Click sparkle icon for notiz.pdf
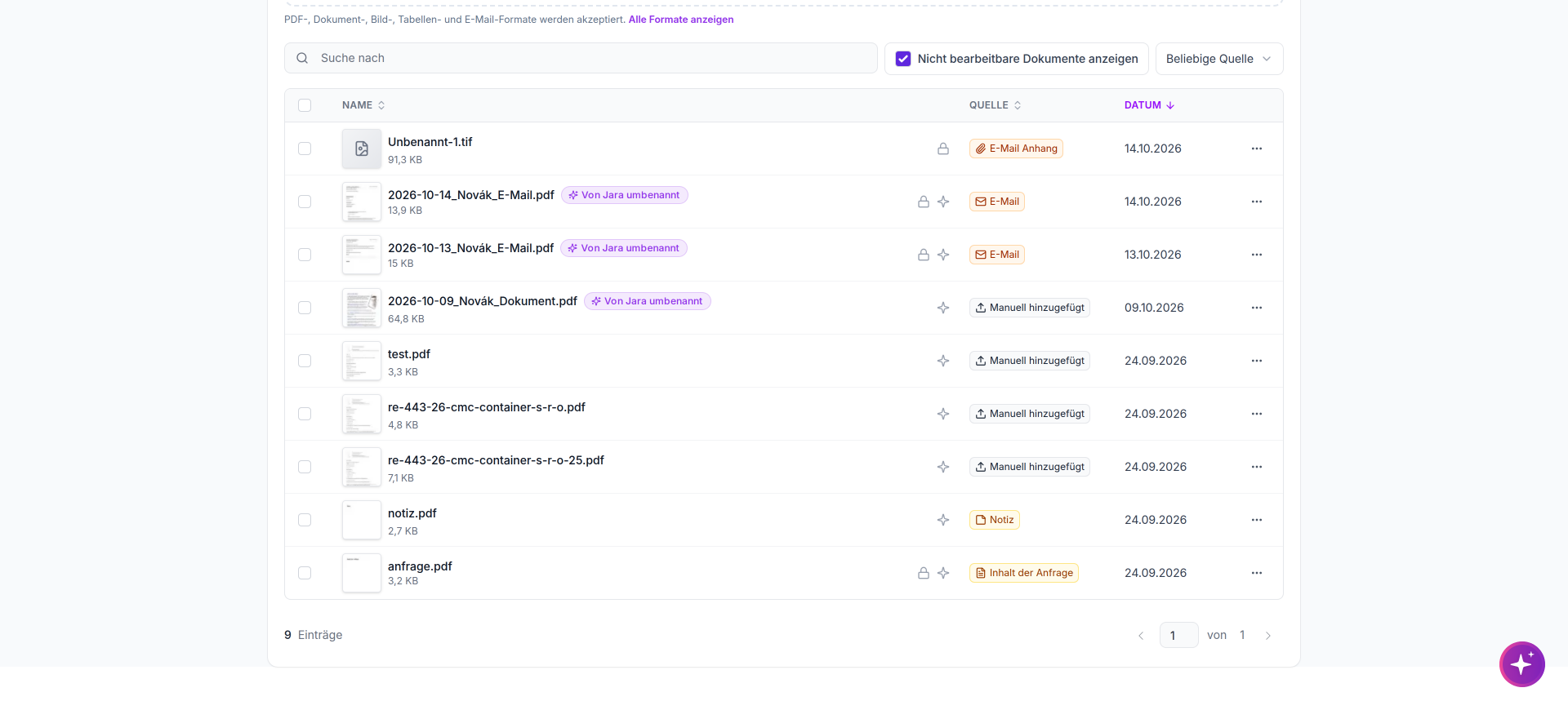 [943, 520]
